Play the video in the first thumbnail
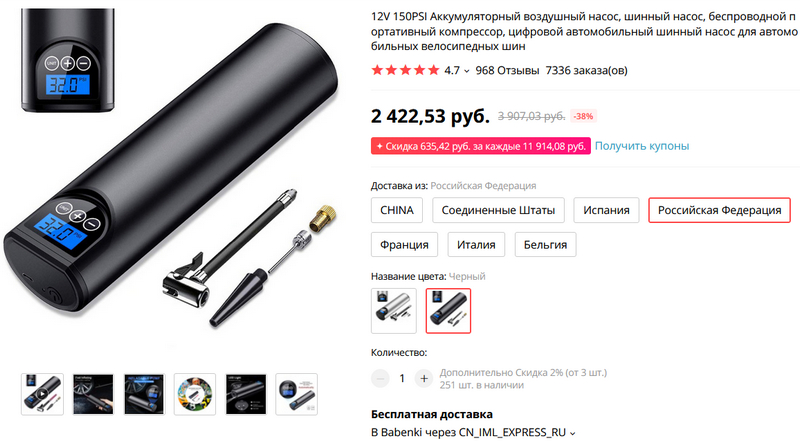Viewport: 800px width, 446px height. pyautogui.click(x=42, y=394)
